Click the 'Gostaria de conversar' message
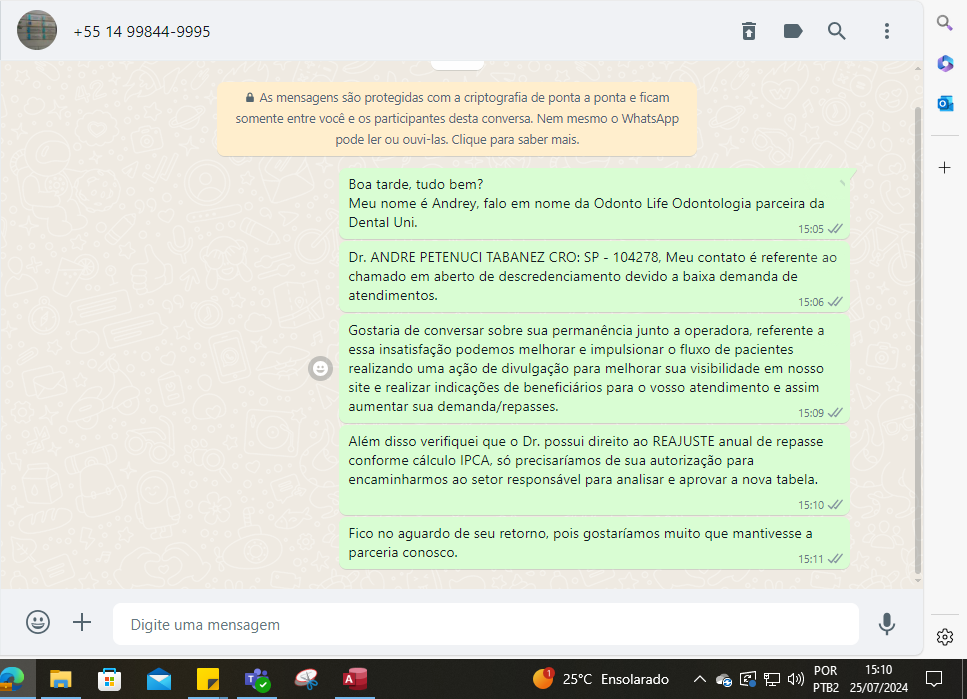The height and width of the screenshot is (699, 967). 595,369
